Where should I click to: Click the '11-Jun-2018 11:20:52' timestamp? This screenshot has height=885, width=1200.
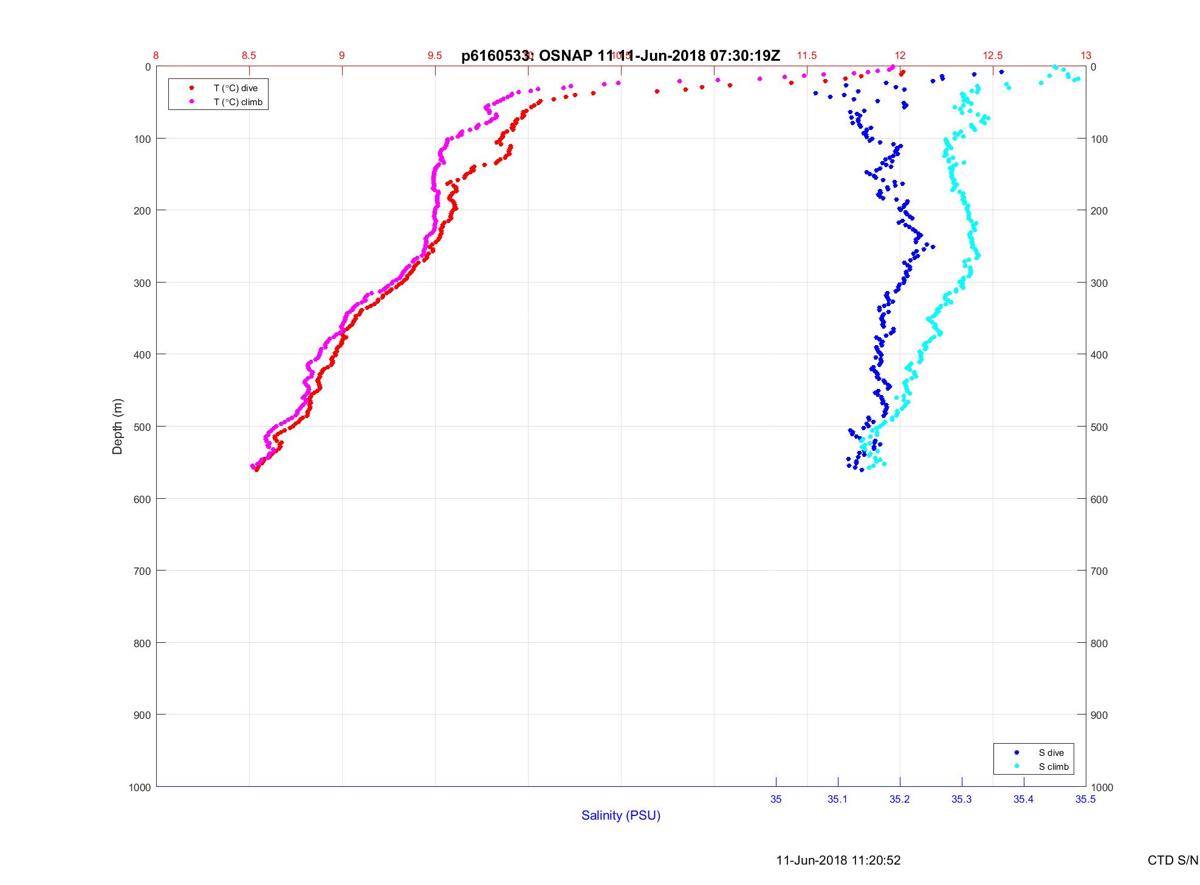(x=838, y=860)
